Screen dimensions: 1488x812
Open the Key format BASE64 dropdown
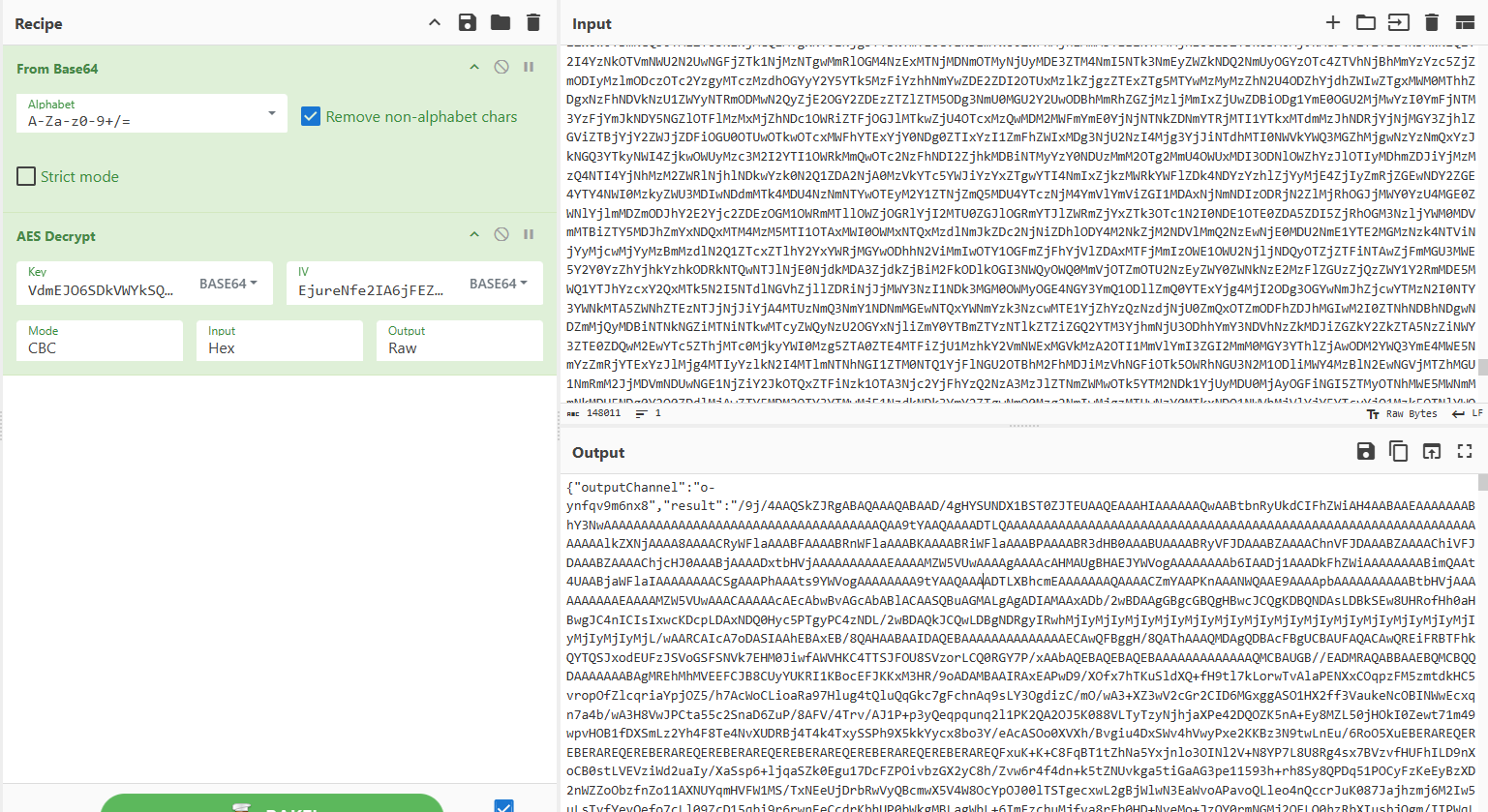tap(228, 284)
